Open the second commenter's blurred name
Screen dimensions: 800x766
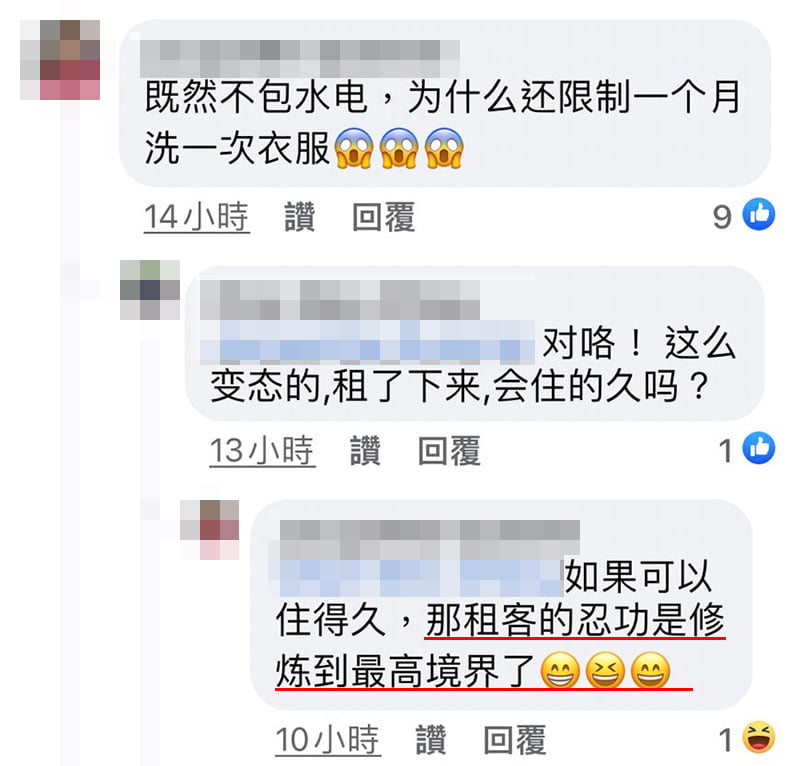[x=339, y=300]
